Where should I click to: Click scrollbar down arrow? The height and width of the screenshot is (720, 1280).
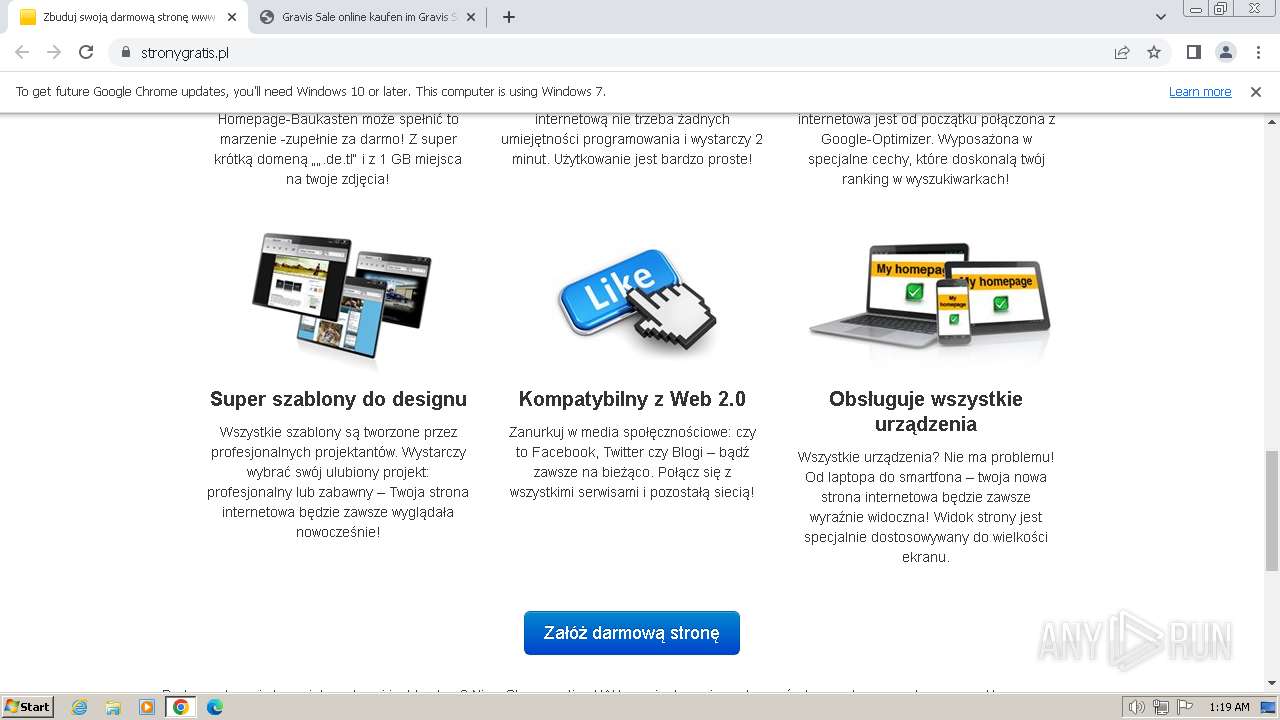[x=1271, y=683]
